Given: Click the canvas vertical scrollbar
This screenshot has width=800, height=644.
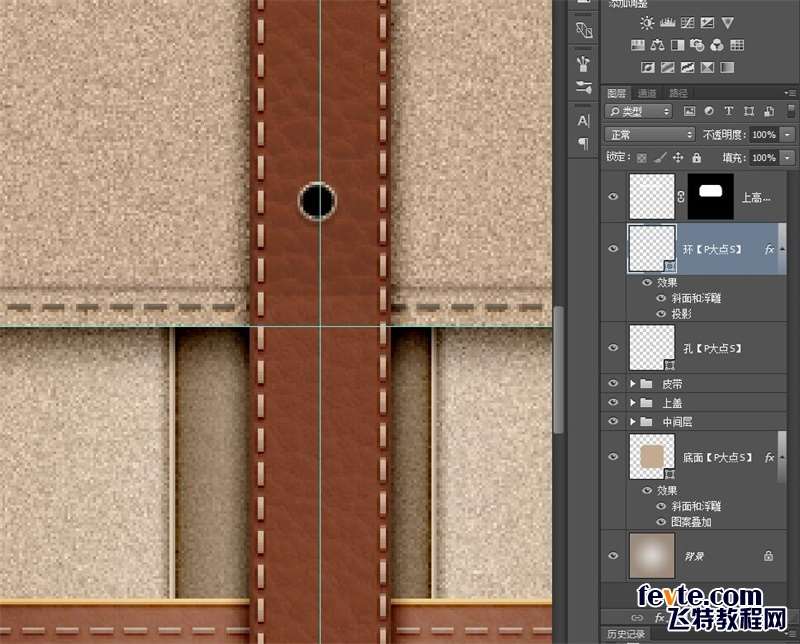Looking at the screenshot, I should tap(559, 370).
